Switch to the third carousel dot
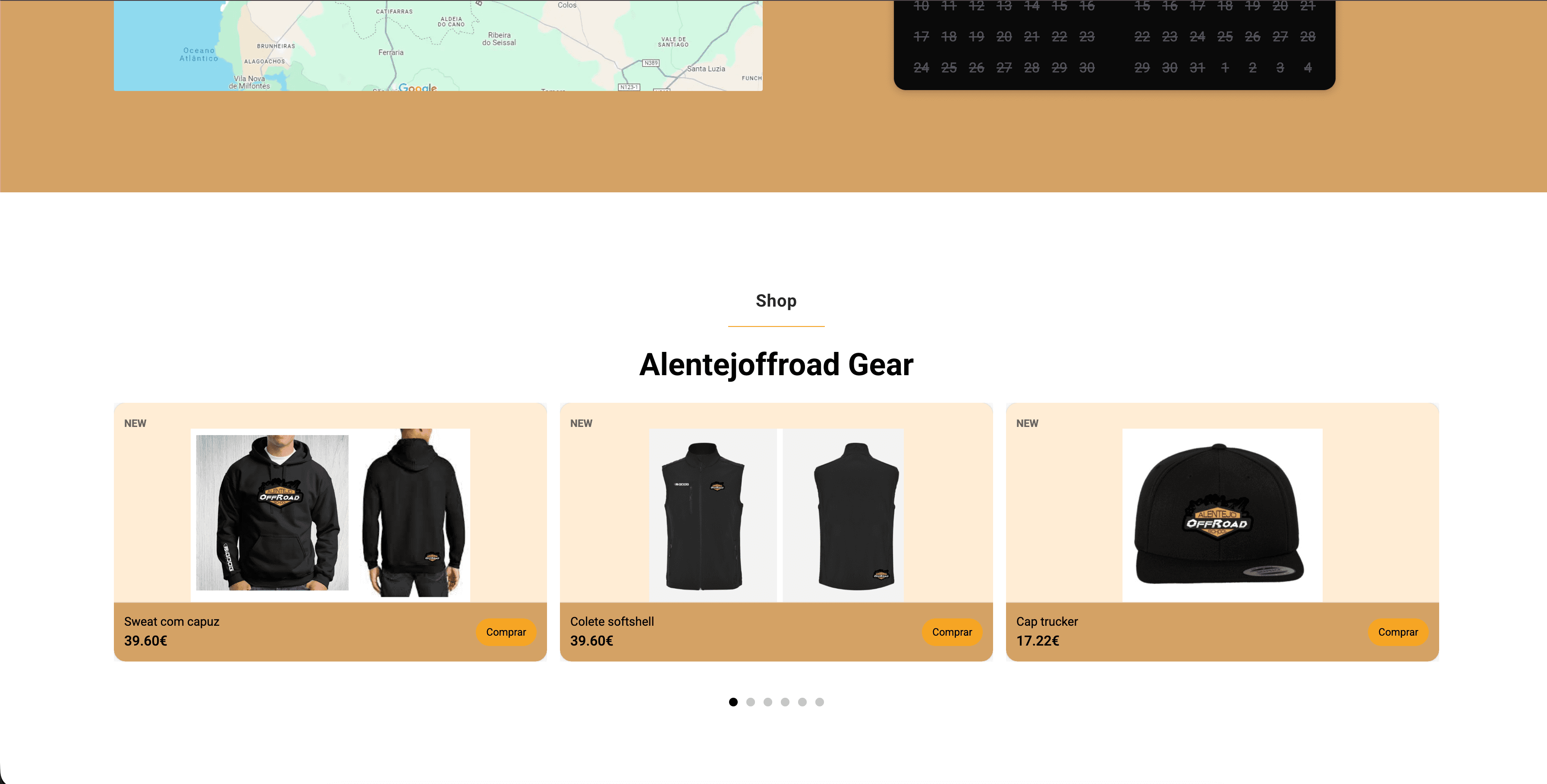 pyautogui.click(x=767, y=702)
